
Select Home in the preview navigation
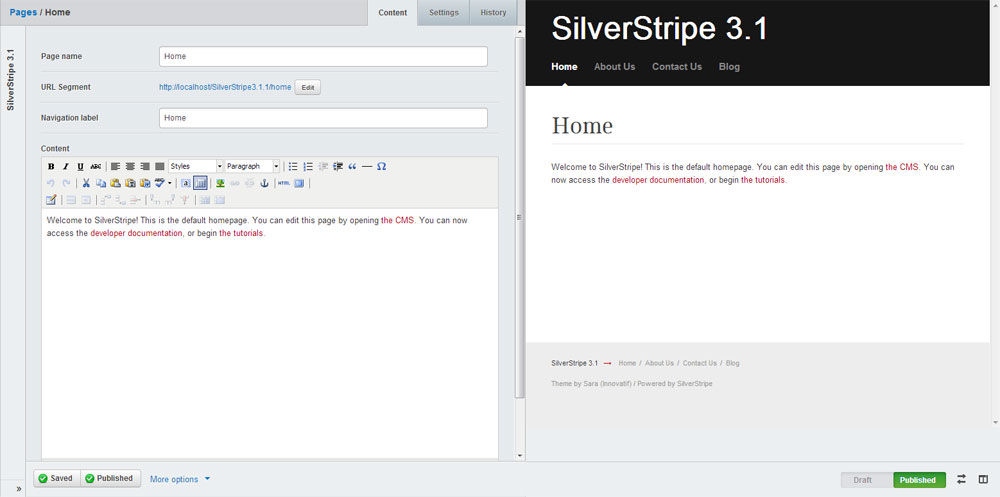[x=564, y=66]
